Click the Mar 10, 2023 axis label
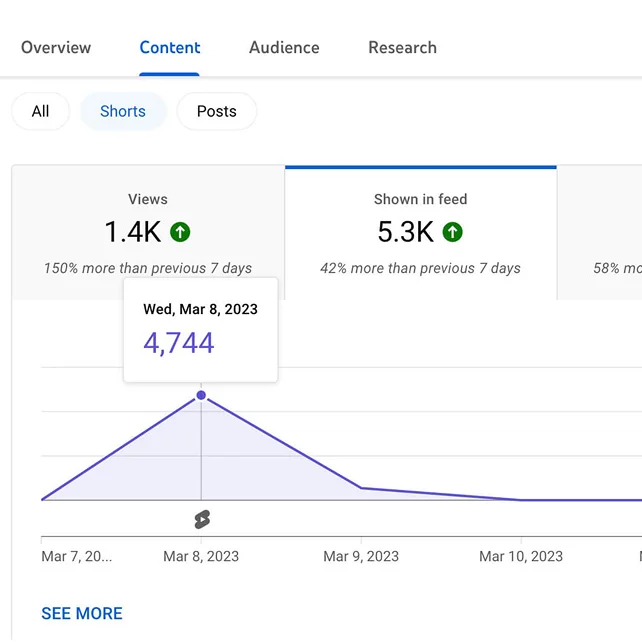Screen dimensions: 642x644 pyautogui.click(x=520, y=556)
